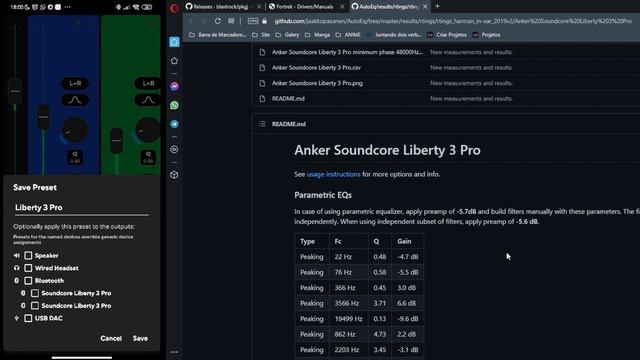Image resolution: width=640 pixels, height=360 pixels.
Task: Click the blue channel filter-shape bell icon
Action: pos(75,100)
